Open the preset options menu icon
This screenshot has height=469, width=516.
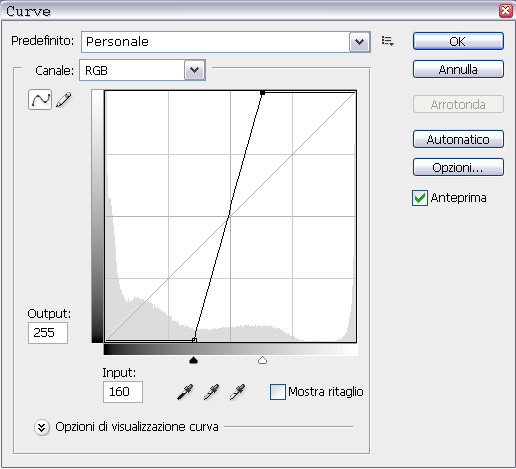click(388, 41)
